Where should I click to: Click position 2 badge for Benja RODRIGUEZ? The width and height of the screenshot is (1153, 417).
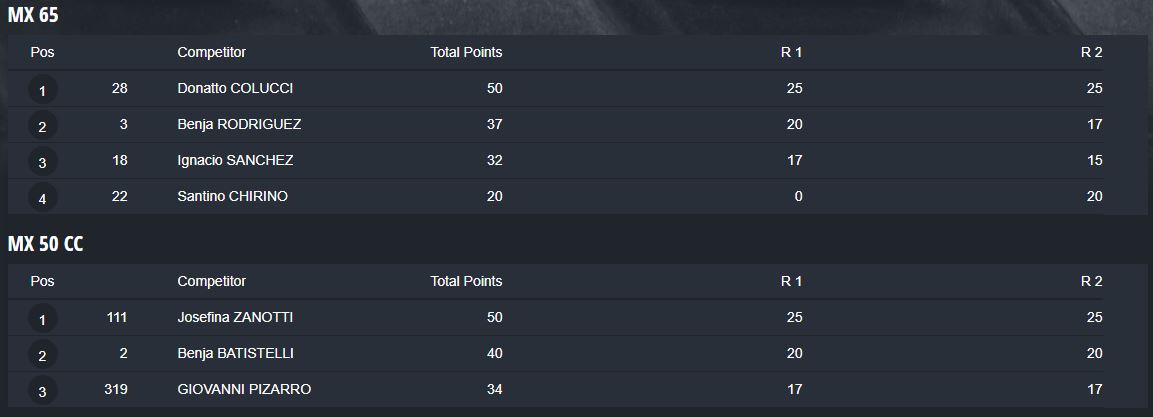(43, 126)
